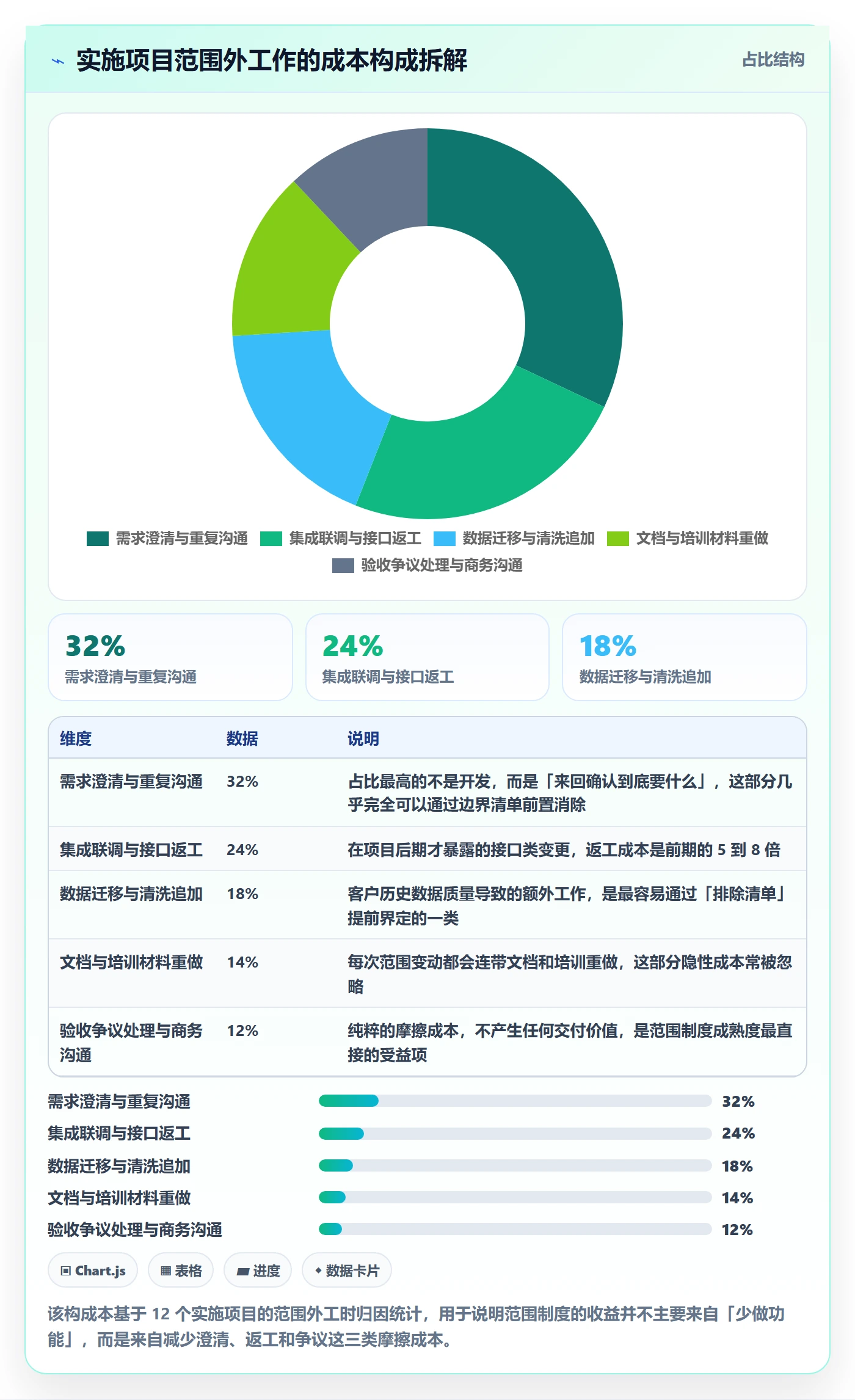
Task: Click progress bar for 验收争议处理与商务沟通
Action: click(515, 1229)
